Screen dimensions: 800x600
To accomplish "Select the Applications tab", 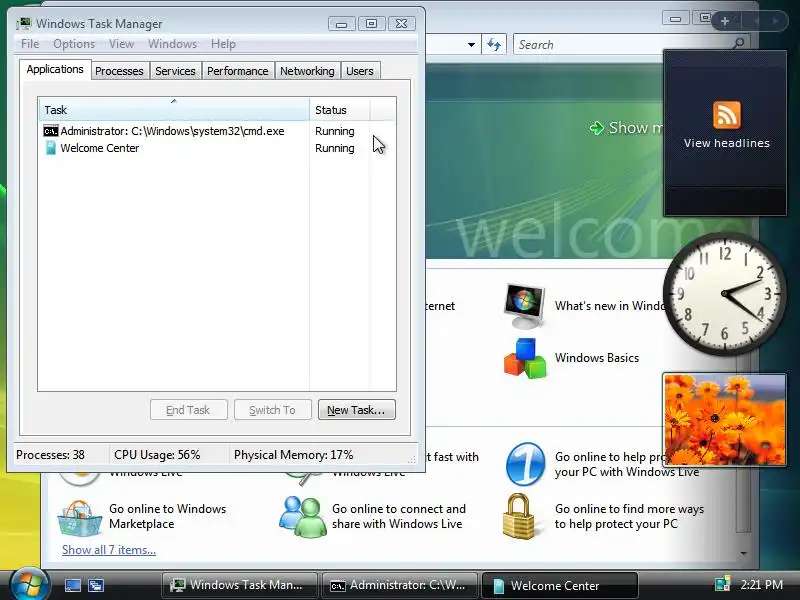I will point(55,69).
